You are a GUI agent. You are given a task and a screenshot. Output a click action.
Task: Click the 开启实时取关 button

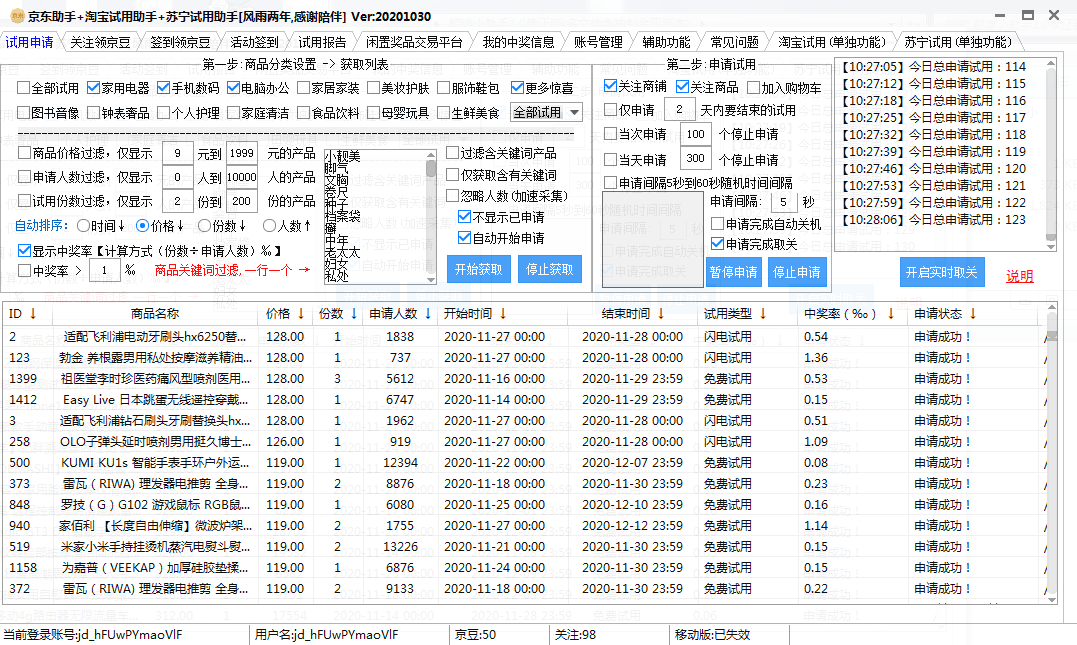pyautogui.click(x=941, y=272)
